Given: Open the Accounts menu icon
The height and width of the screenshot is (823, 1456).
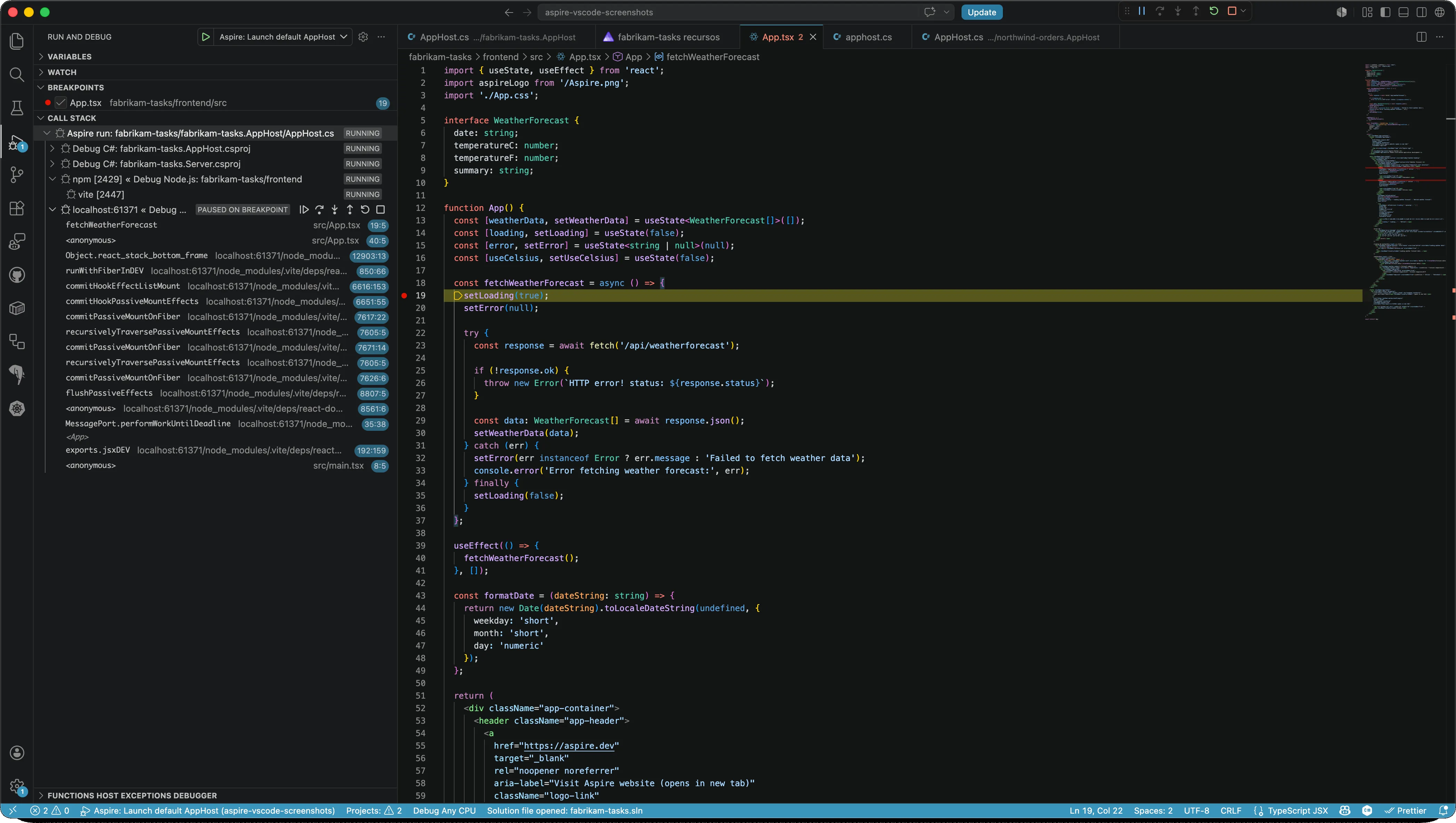Looking at the screenshot, I should (17, 753).
